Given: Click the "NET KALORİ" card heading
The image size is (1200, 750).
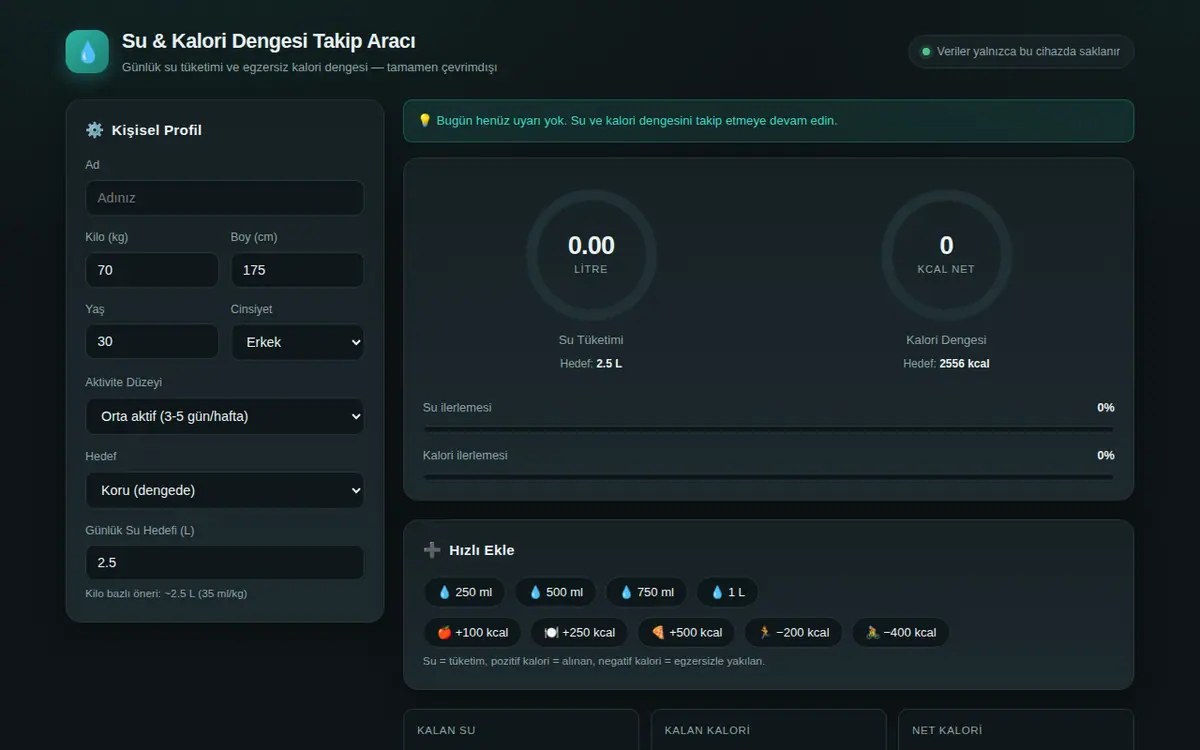Looking at the screenshot, I should (947, 731).
